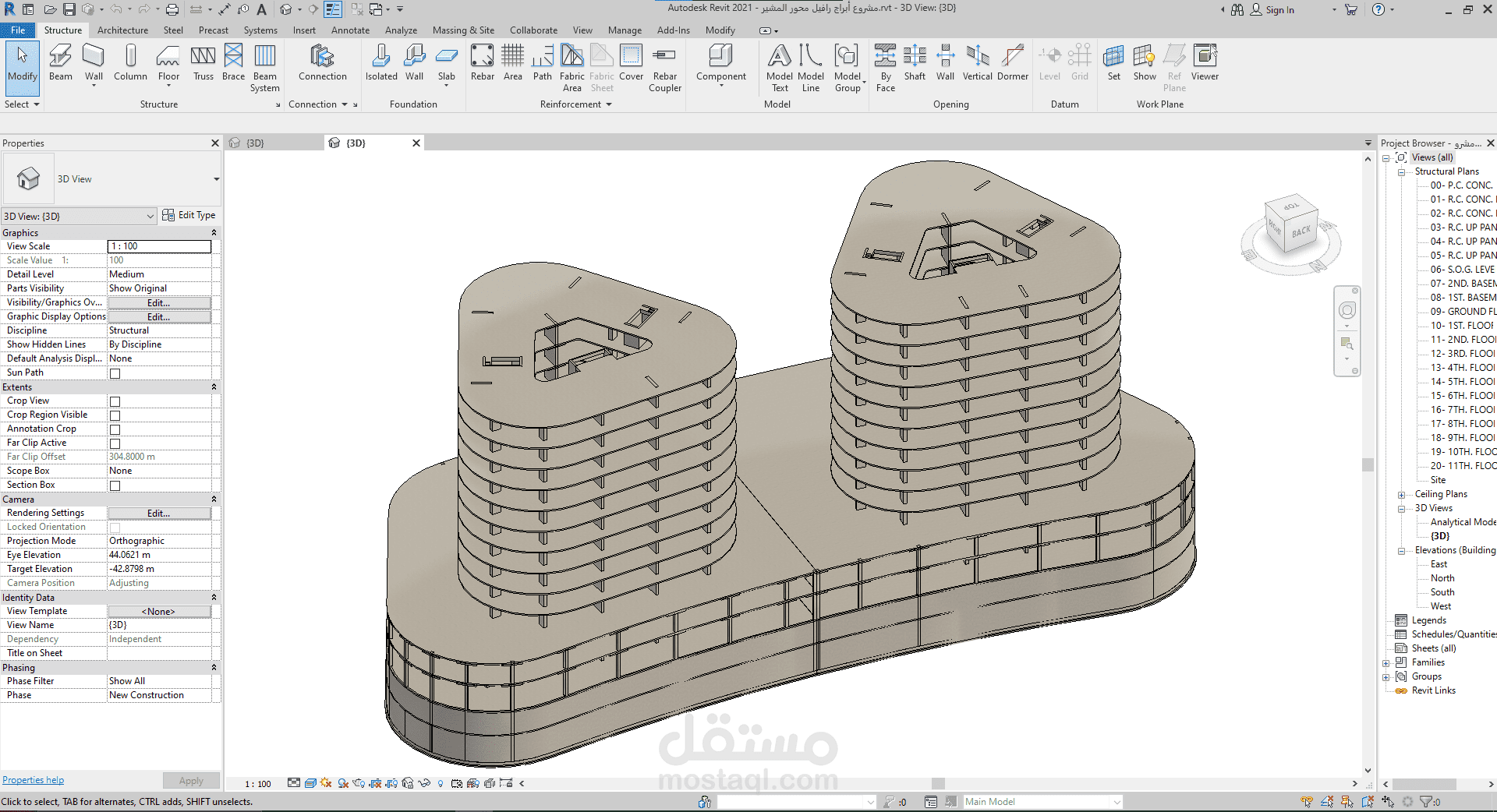
Task: Select the Model Text tool
Action: coord(780,68)
